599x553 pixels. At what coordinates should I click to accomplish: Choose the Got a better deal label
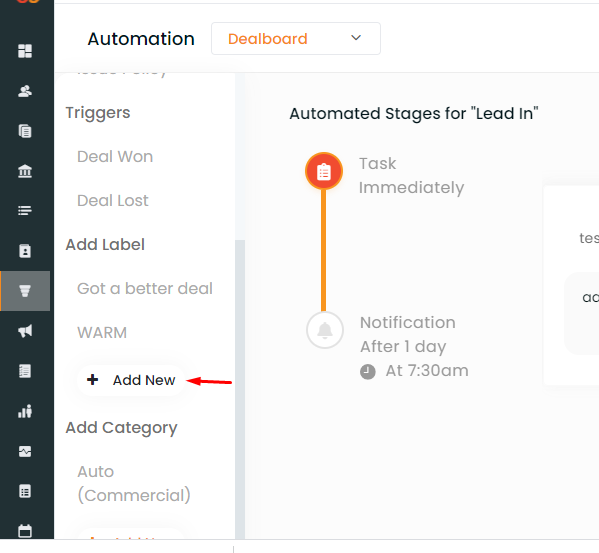pyautogui.click(x=145, y=288)
